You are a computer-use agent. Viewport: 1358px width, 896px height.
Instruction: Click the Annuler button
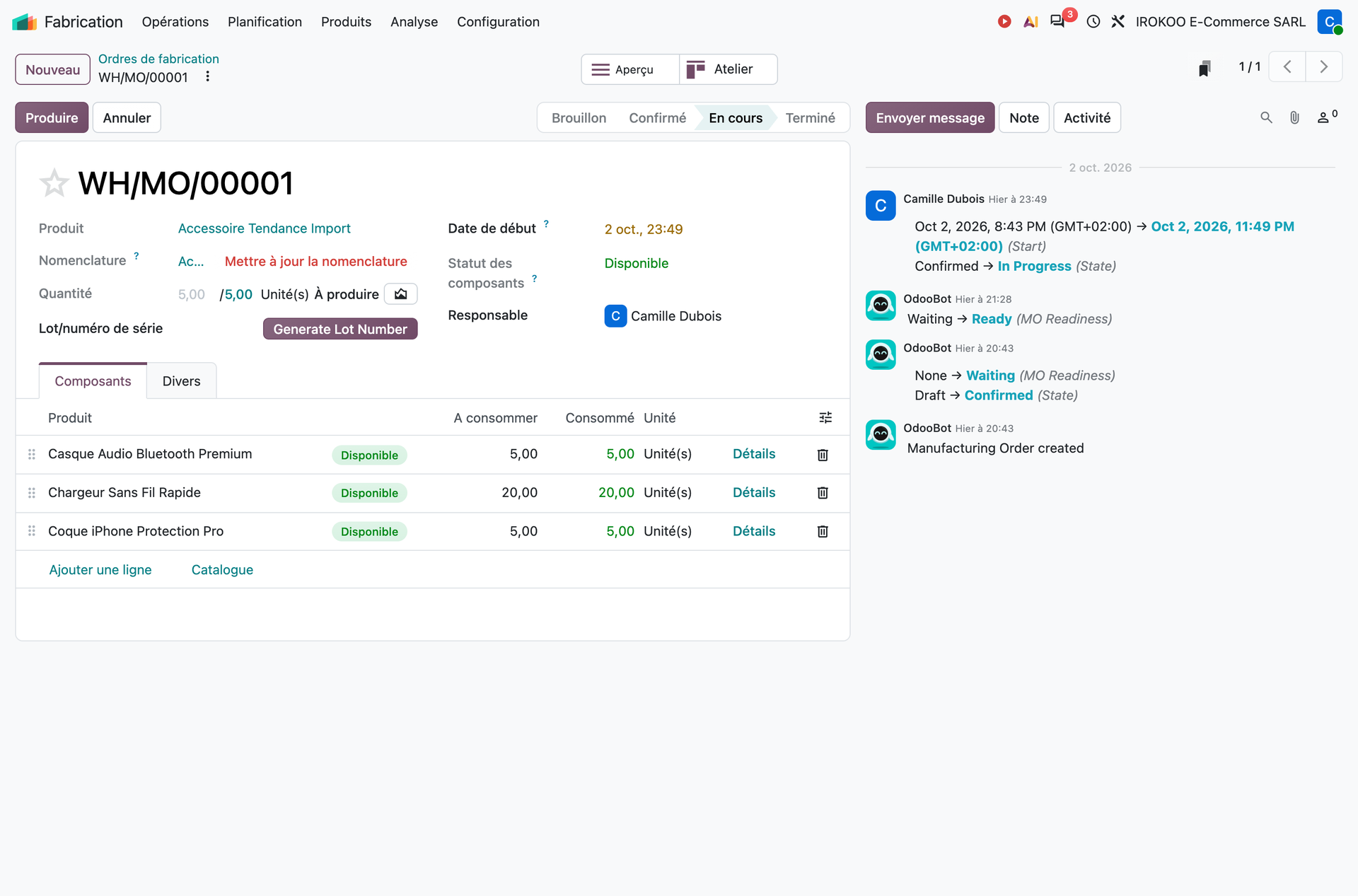pos(127,117)
